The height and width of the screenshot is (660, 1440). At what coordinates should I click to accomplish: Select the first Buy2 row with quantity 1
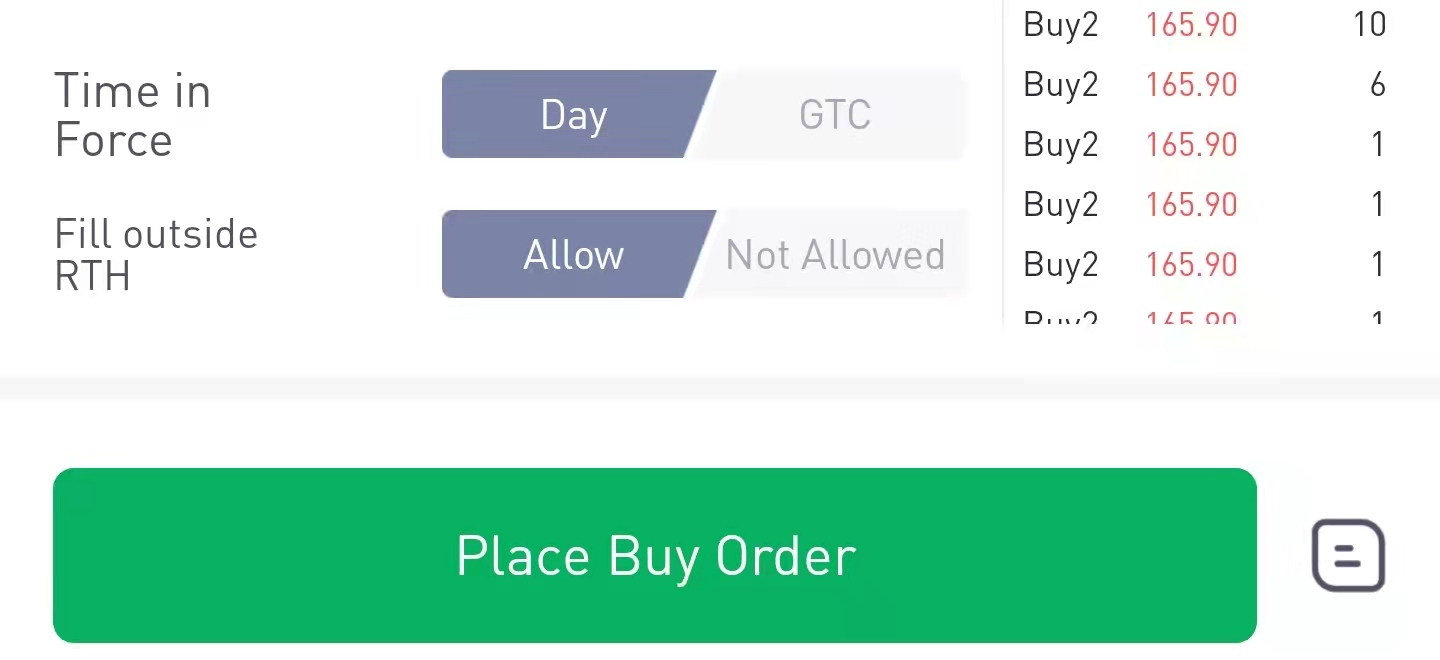coord(1200,144)
